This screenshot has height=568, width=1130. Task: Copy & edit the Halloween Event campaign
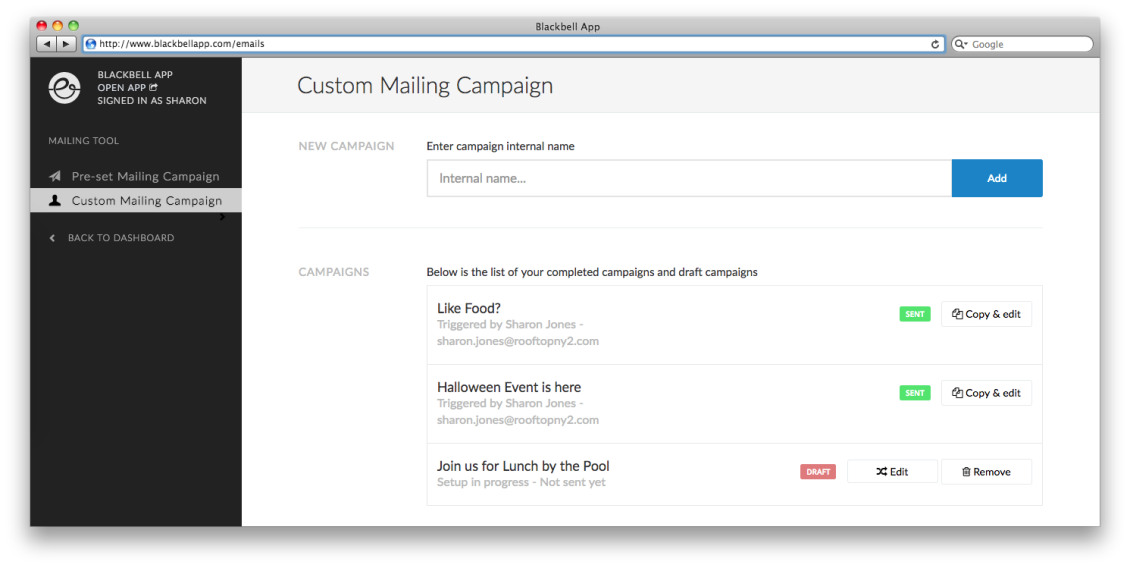(986, 393)
